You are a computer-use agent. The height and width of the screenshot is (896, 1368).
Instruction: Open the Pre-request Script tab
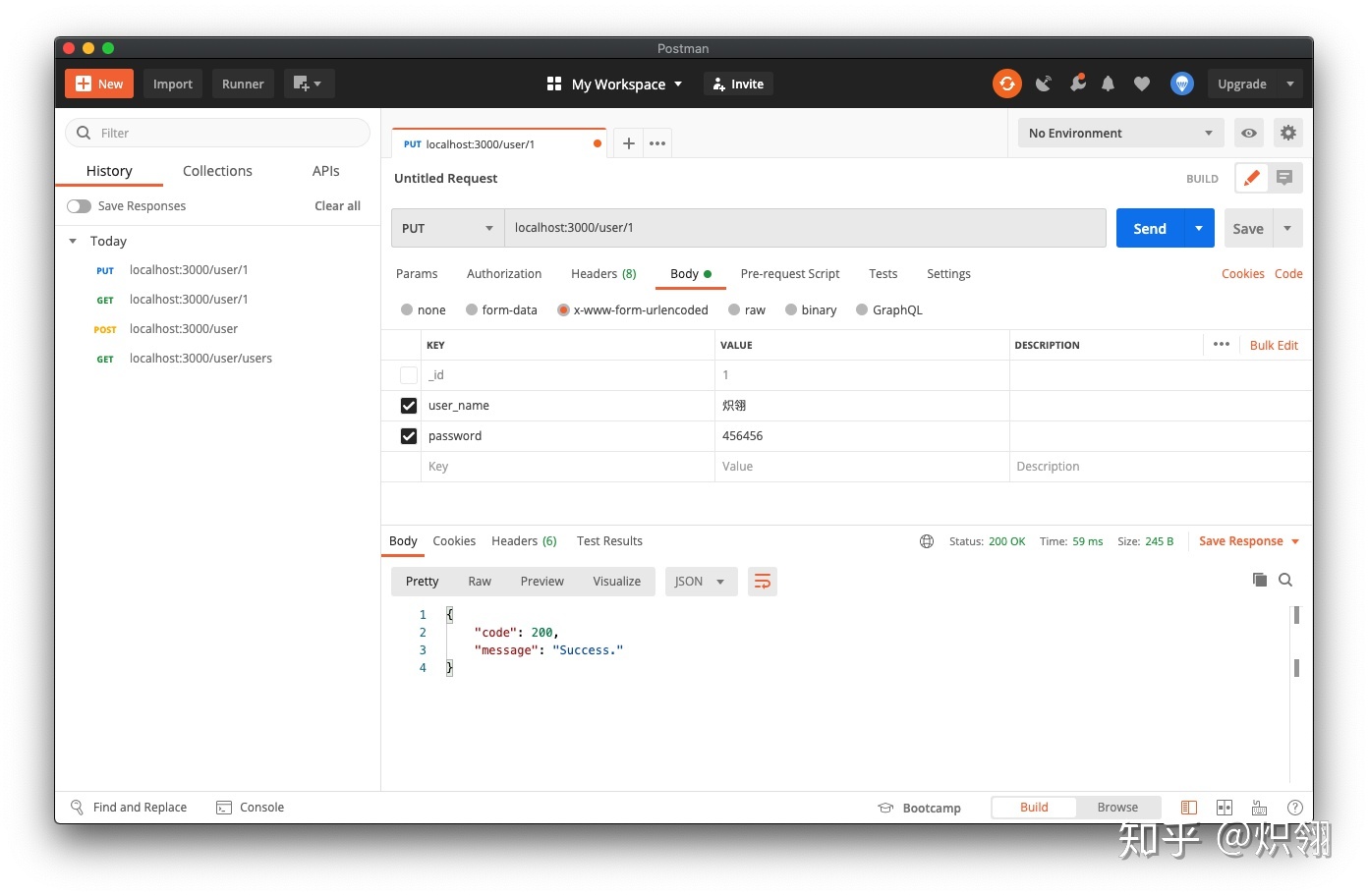790,274
